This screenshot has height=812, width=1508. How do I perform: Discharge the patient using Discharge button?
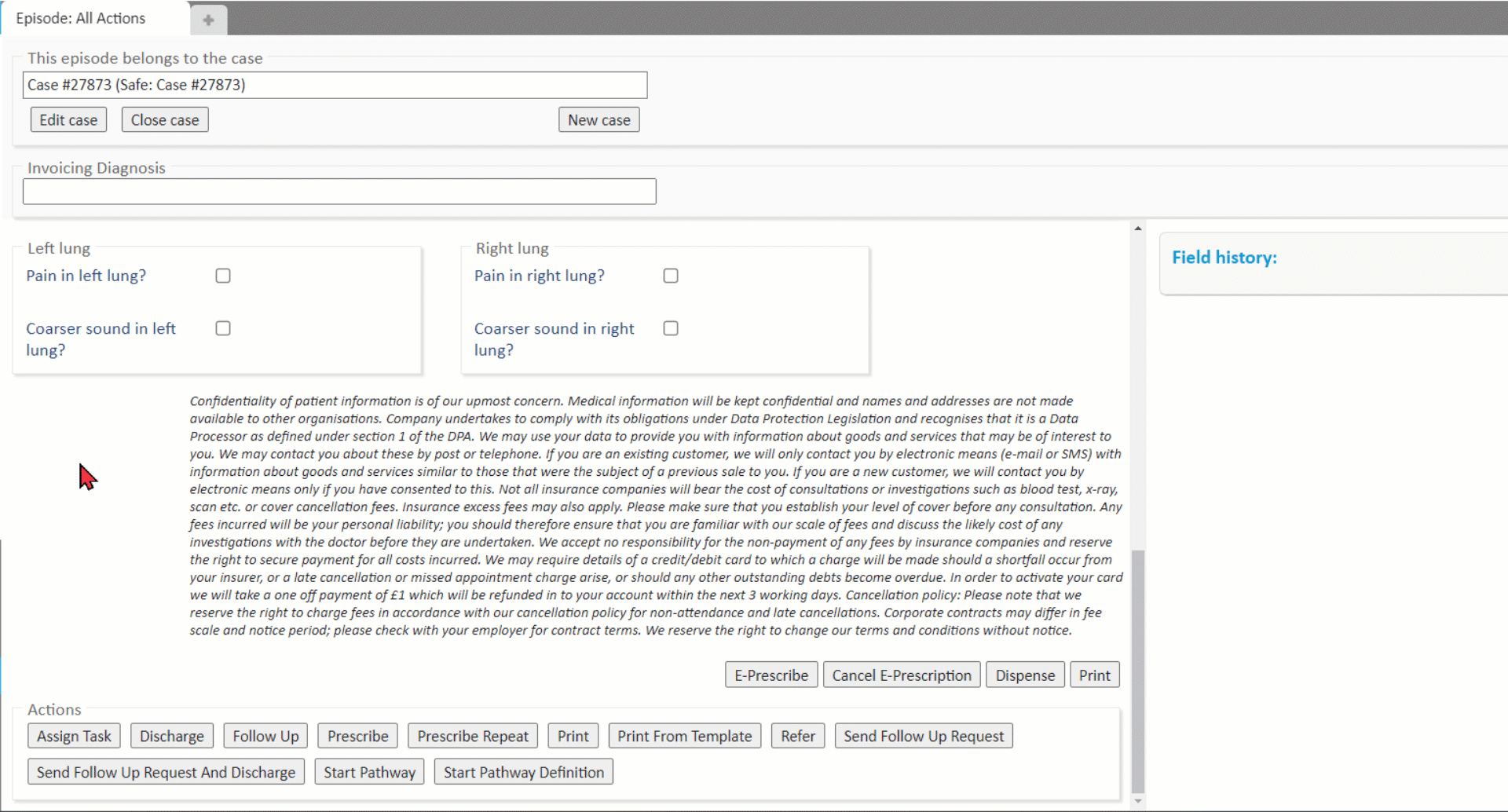click(x=171, y=736)
